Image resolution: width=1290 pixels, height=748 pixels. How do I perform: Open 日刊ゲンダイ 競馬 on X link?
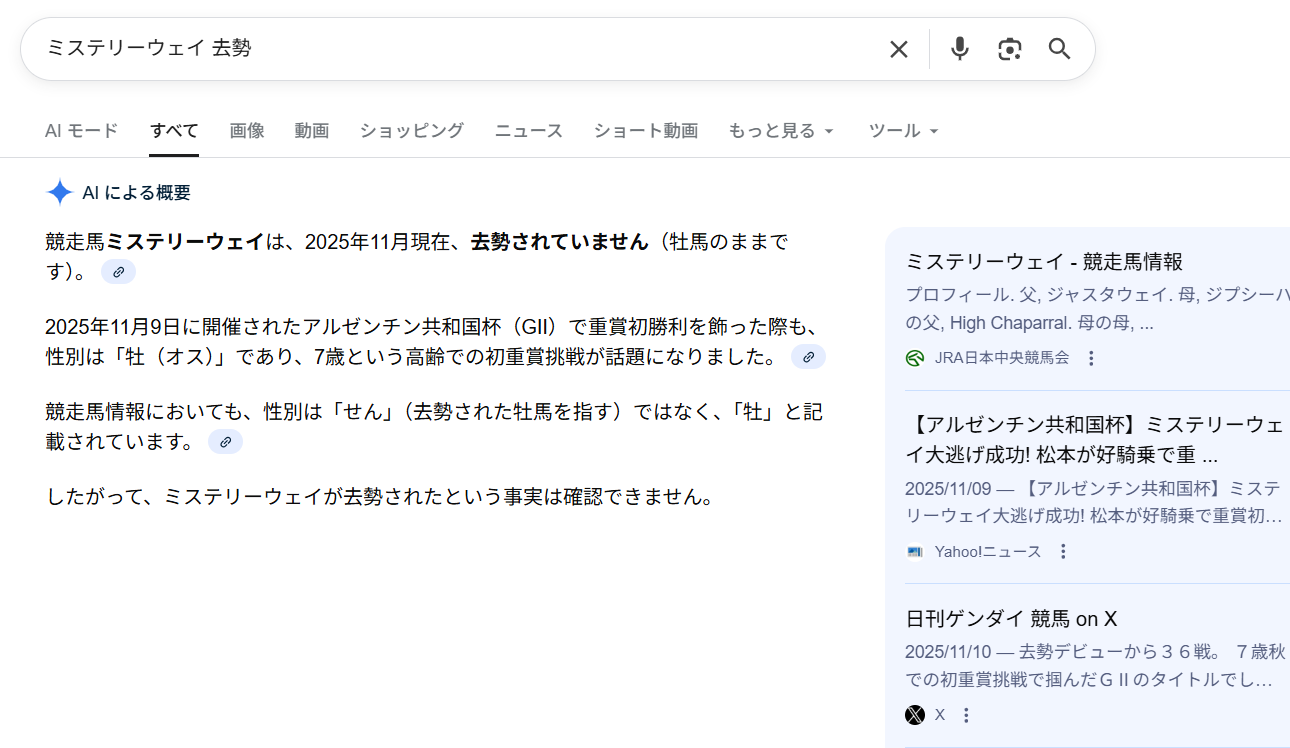[1010, 619]
